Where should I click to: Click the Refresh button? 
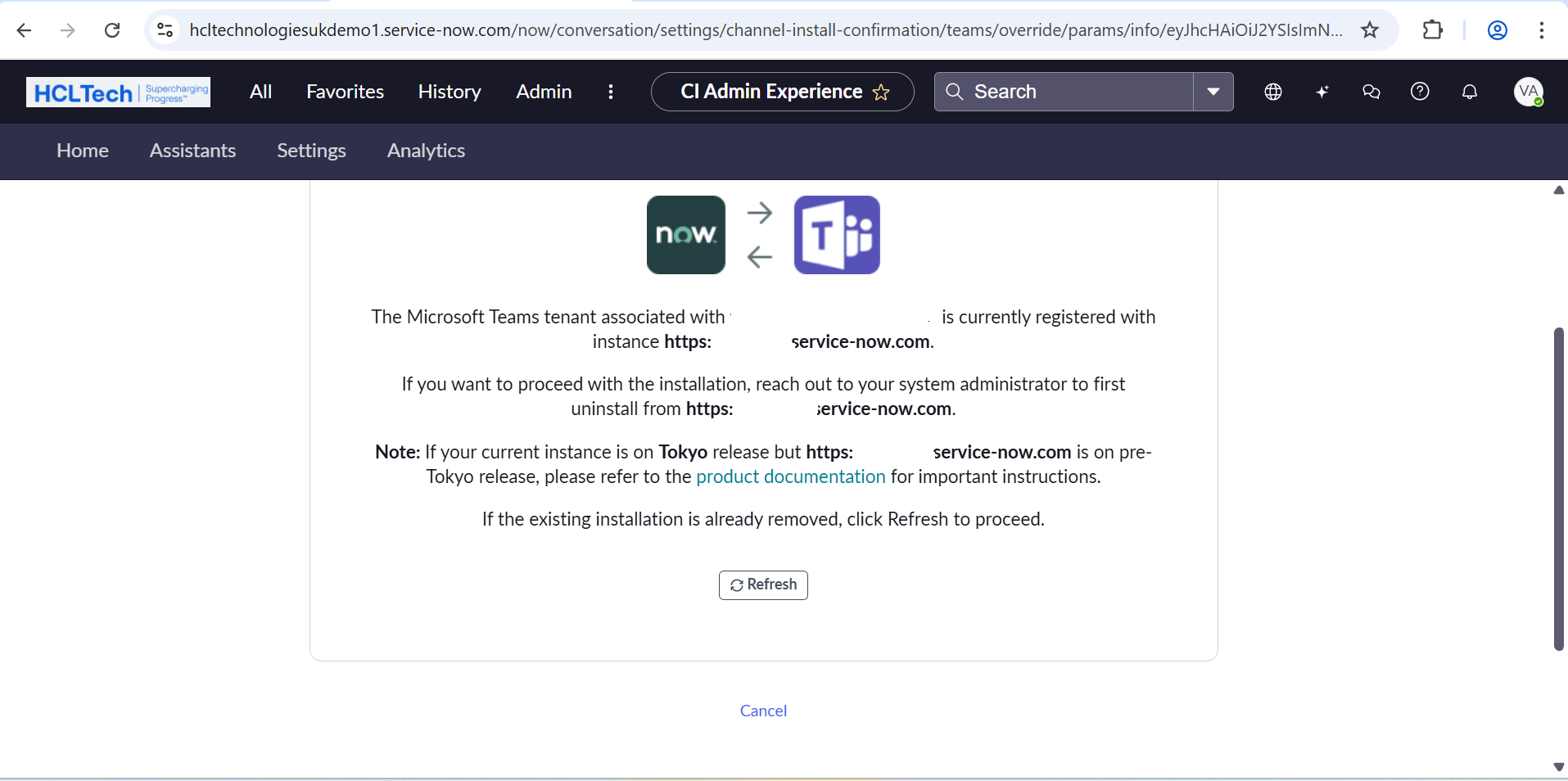click(762, 585)
